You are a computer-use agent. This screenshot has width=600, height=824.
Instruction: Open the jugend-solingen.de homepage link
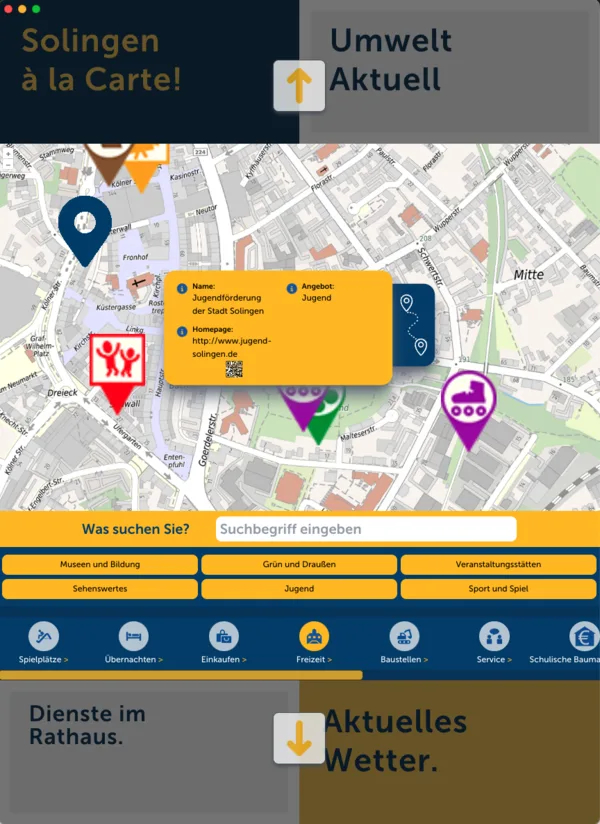tap(231, 347)
